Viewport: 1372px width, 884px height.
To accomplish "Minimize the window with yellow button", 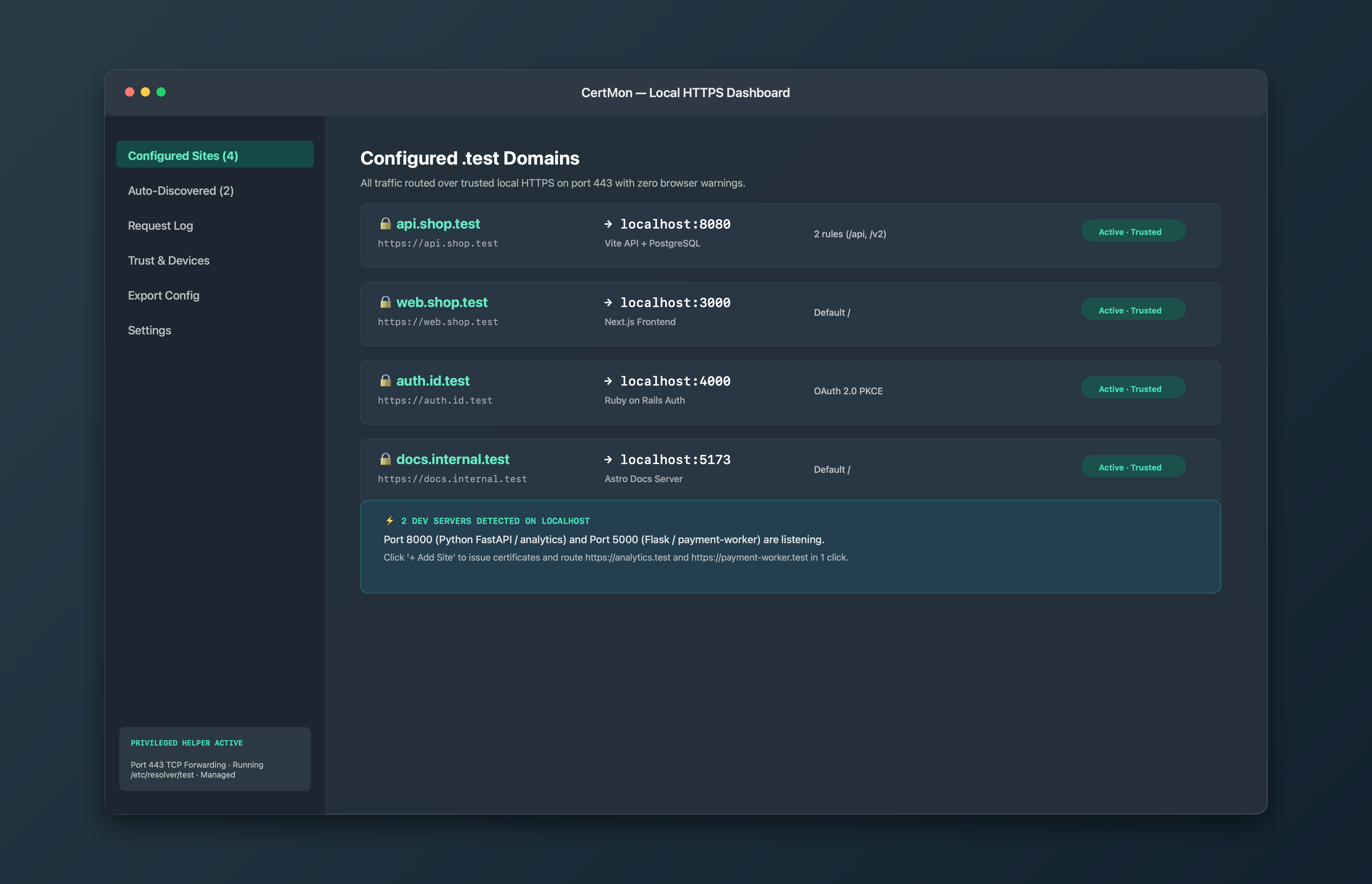I will click(145, 92).
